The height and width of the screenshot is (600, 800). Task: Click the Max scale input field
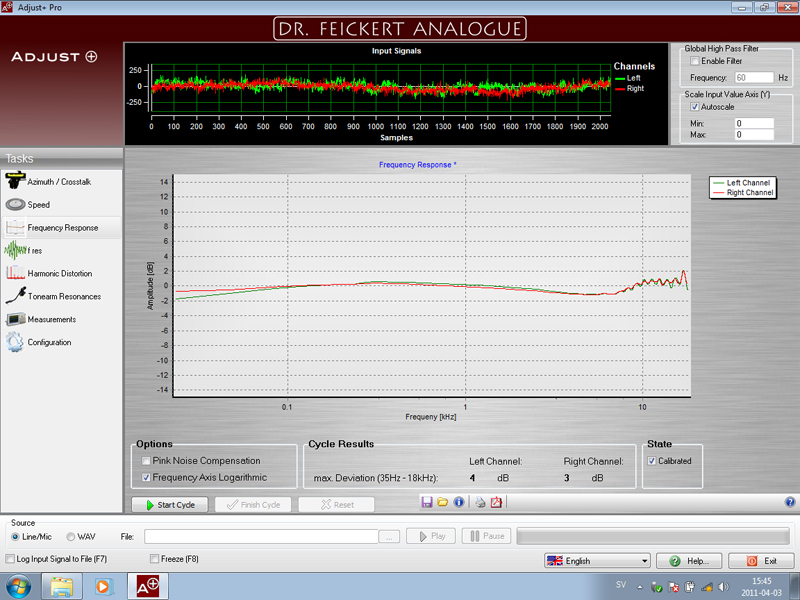[754, 134]
